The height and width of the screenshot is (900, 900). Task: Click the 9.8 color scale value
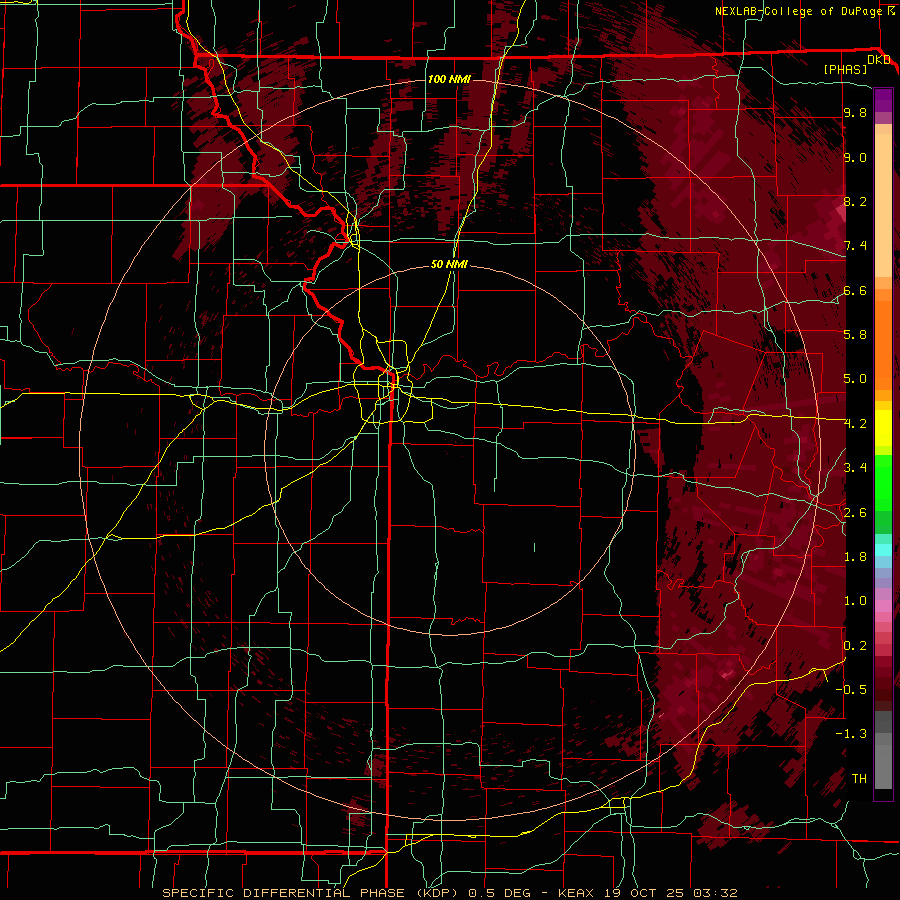(855, 112)
